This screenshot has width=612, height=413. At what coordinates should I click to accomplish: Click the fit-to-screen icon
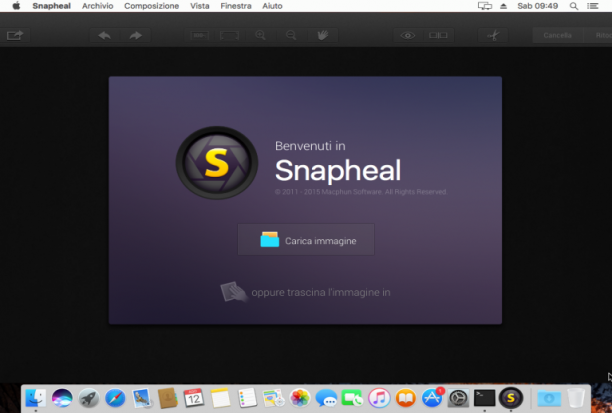point(230,36)
